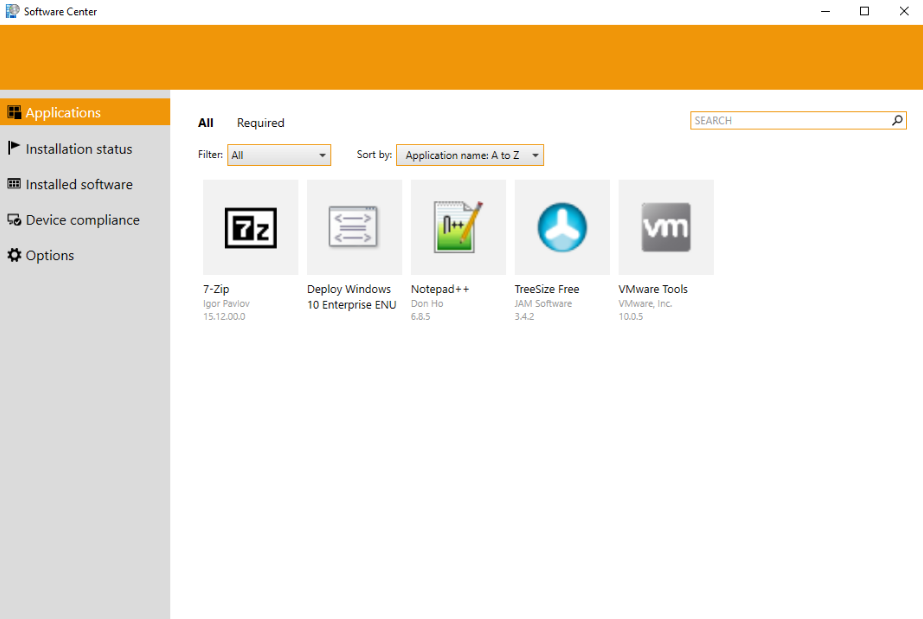The image size is (923, 619).
Task: Click the Installed software list icon
Action: [14, 184]
